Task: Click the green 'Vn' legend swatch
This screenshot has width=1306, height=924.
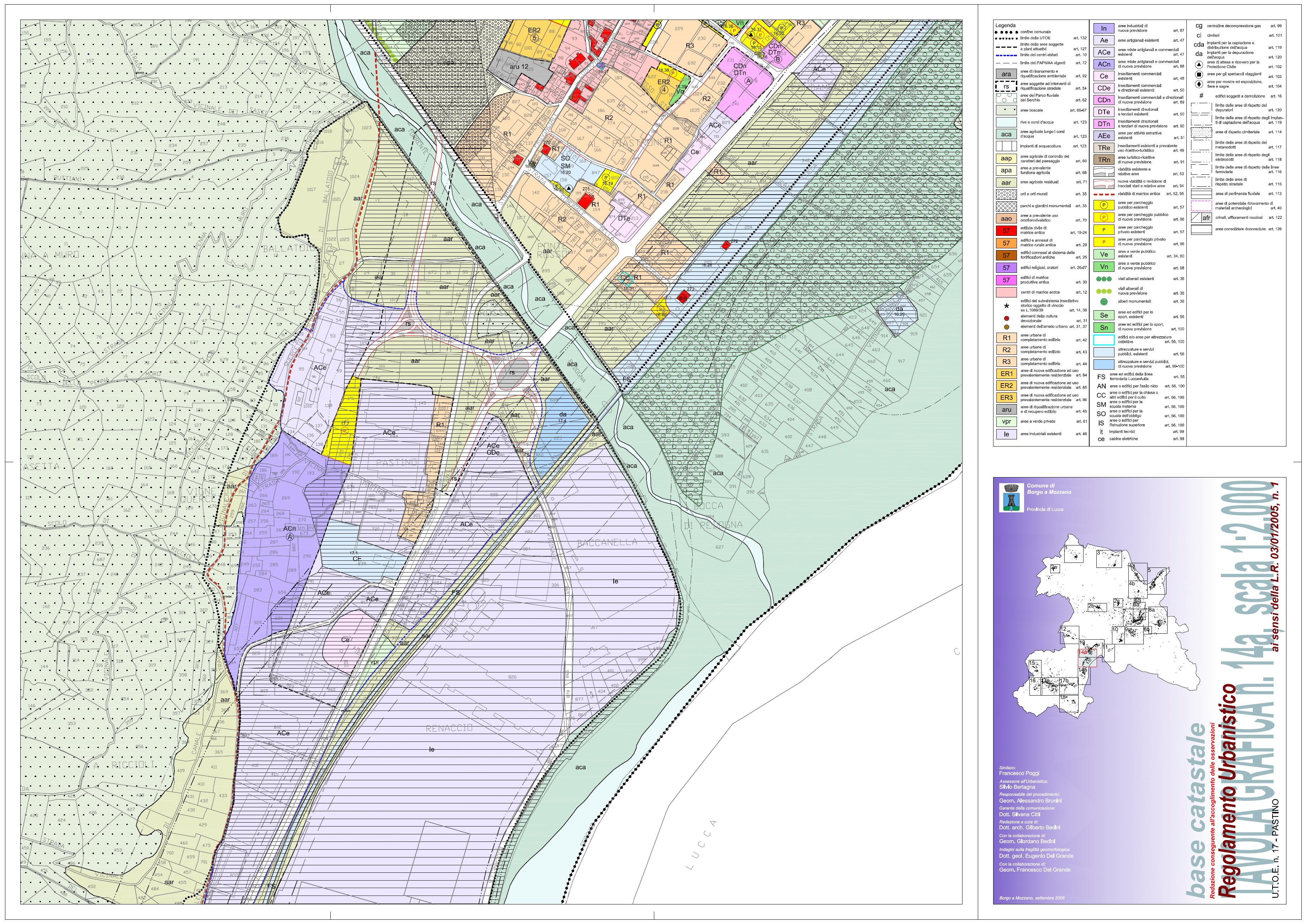Action: point(1104,267)
